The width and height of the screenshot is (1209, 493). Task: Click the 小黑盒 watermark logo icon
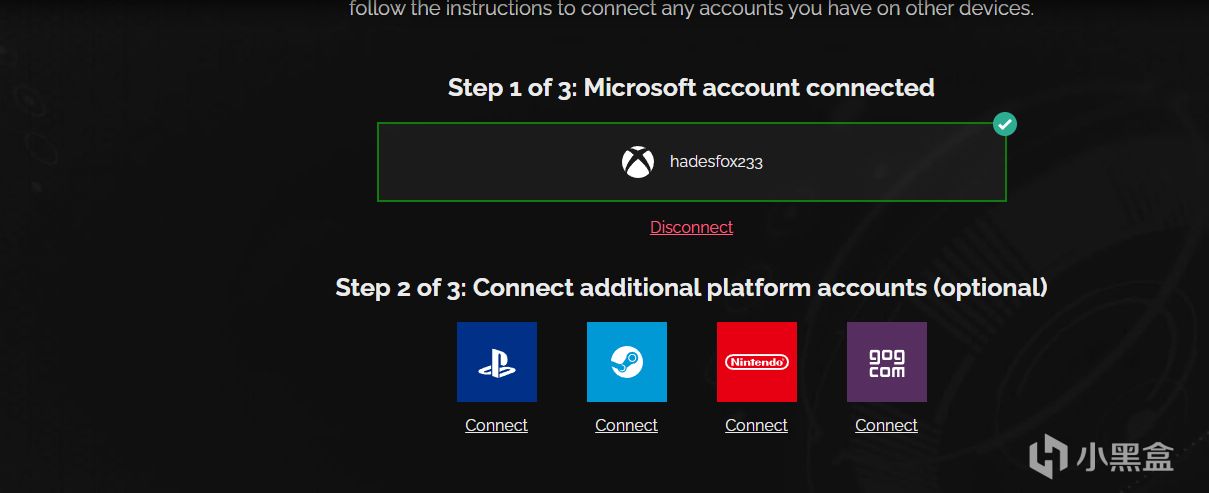tap(1047, 457)
